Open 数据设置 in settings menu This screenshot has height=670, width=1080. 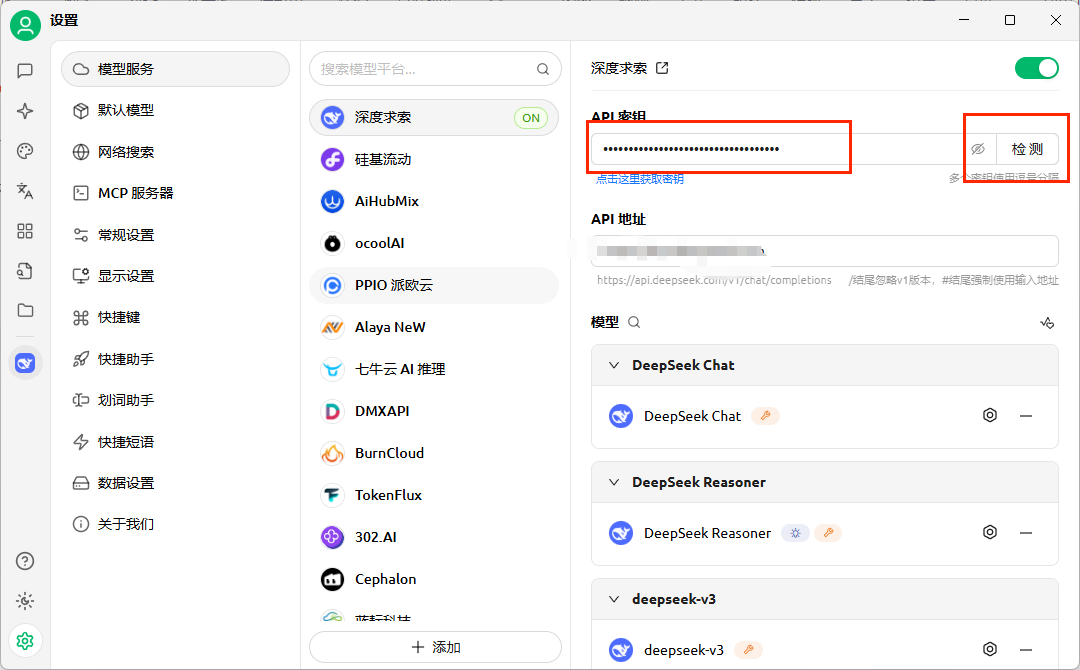(x=176, y=483)
